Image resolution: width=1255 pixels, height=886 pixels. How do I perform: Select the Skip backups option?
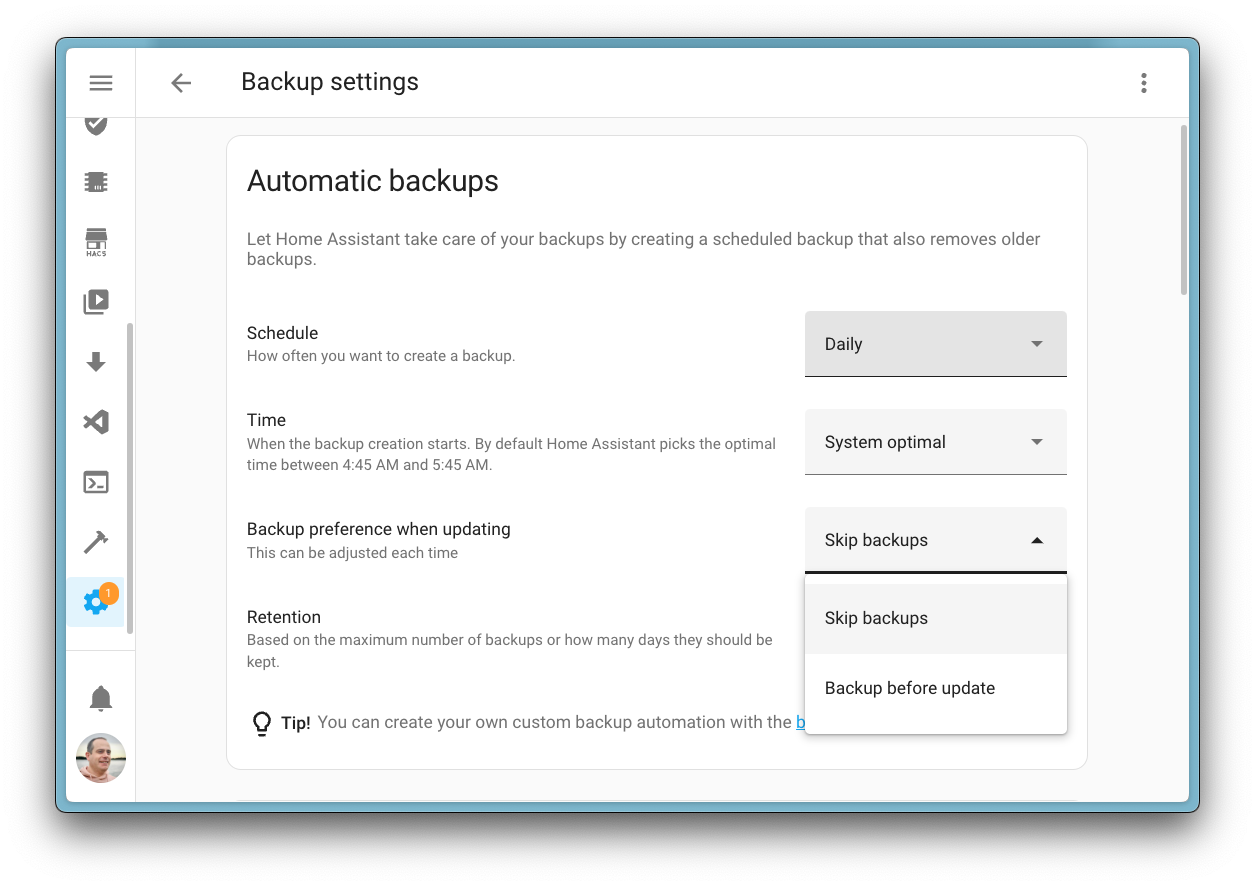point(876,618)
